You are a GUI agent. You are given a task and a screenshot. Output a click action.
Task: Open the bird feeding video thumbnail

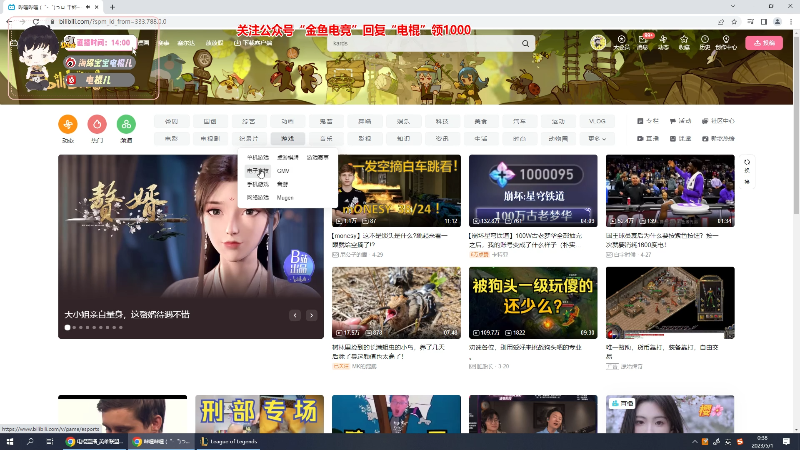[x=396, y=302]
